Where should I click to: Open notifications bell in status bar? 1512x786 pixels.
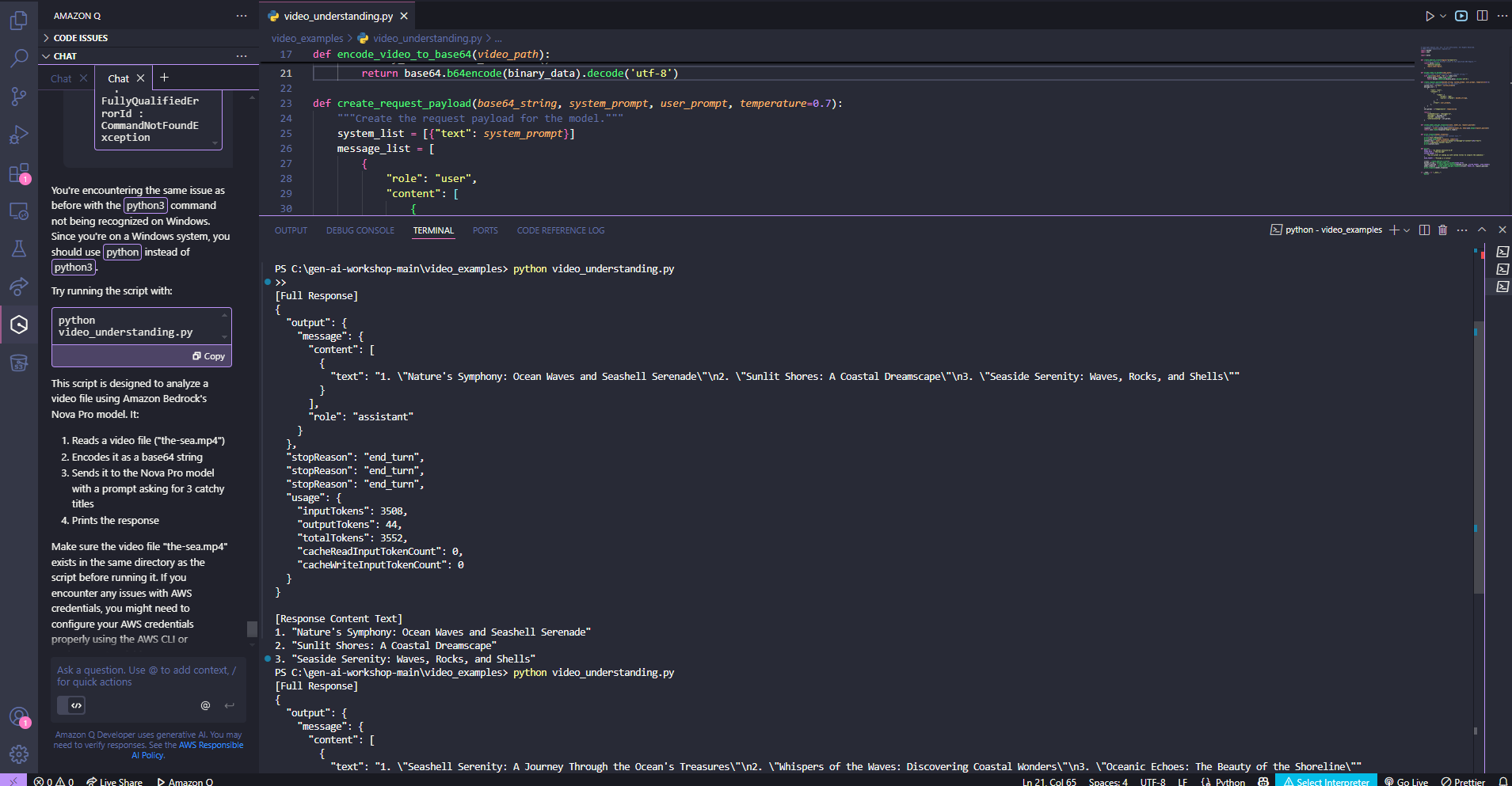pos(1502,781)
